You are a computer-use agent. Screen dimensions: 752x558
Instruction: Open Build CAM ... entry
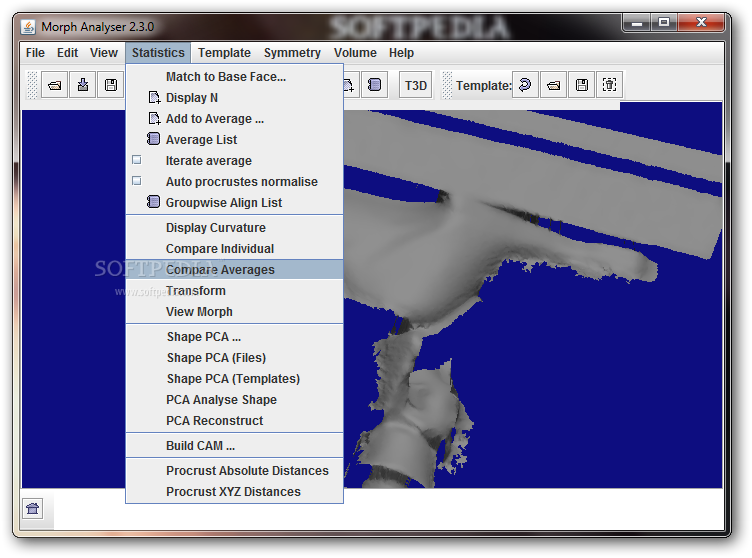(x=235, y=446)
